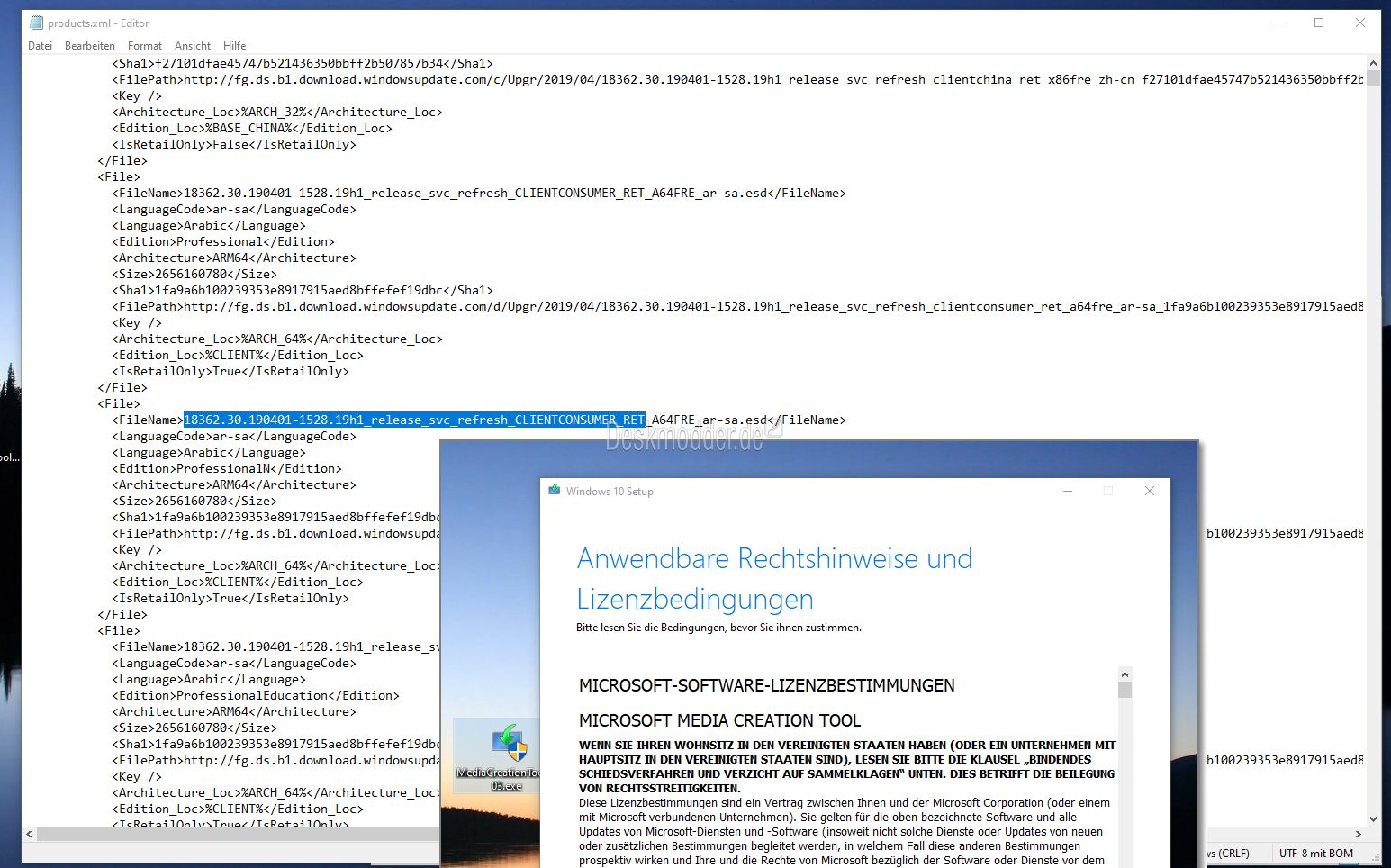Click the Sha1 f27101dfae line
The height and width of the screenshot is (868, 1391).
(303, 63)
